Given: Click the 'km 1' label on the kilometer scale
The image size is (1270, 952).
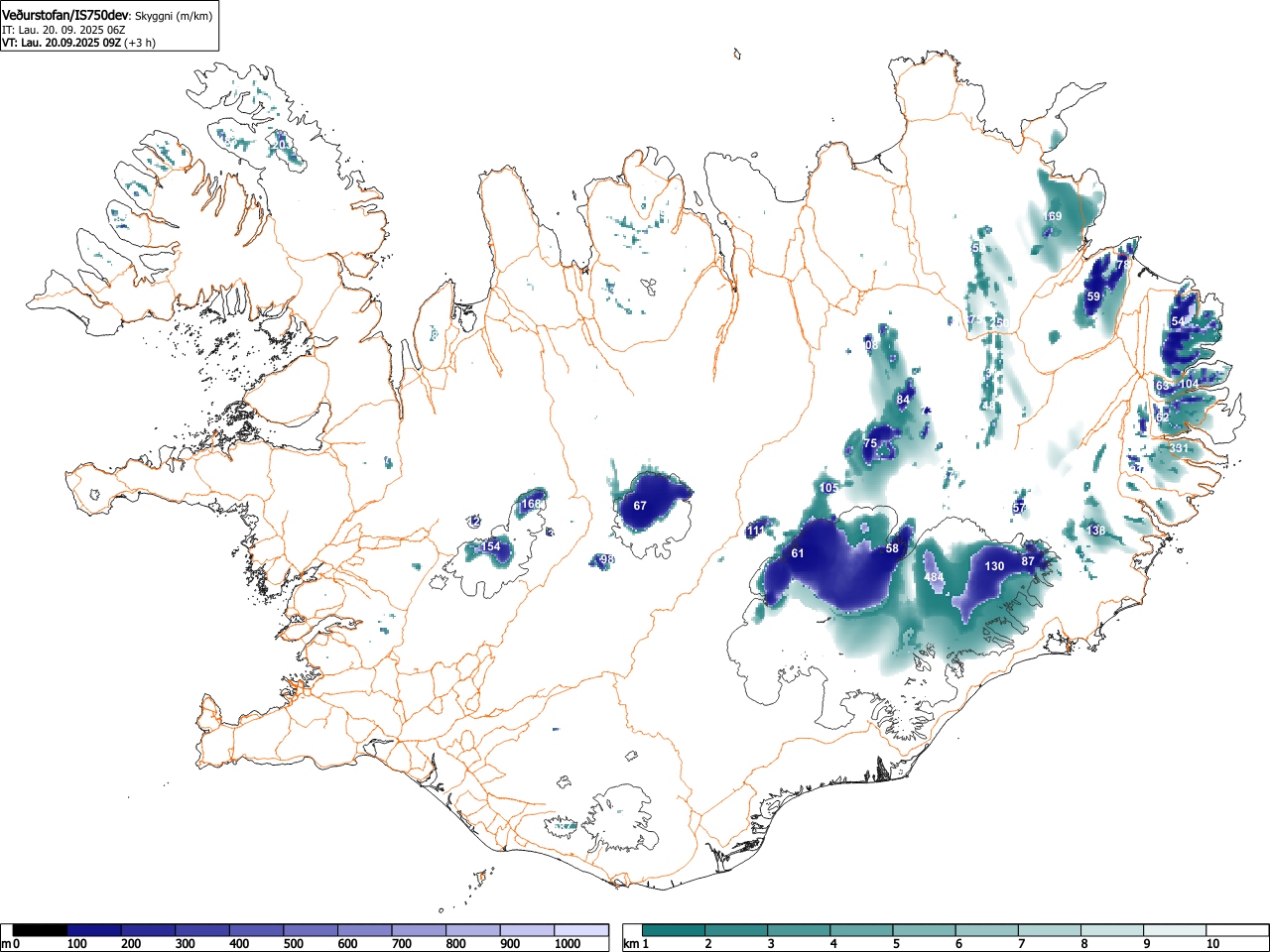Looking at the screenshot, I should click(x=636, y=944).
